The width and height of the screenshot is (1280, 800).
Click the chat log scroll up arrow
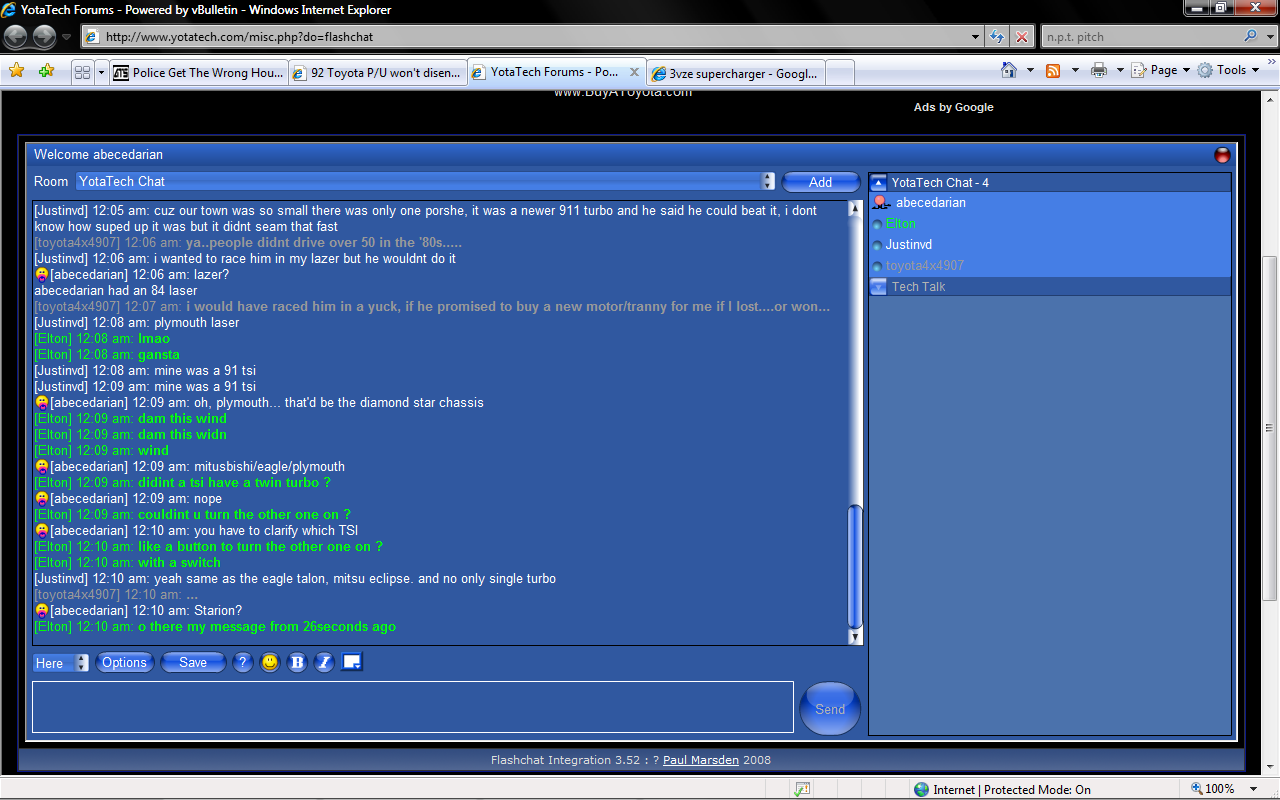[x=855, y=208]
